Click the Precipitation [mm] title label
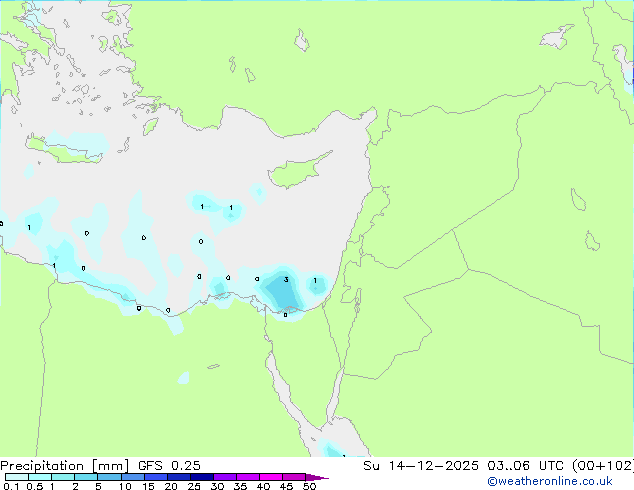The image size is (634, 490). 65,466
